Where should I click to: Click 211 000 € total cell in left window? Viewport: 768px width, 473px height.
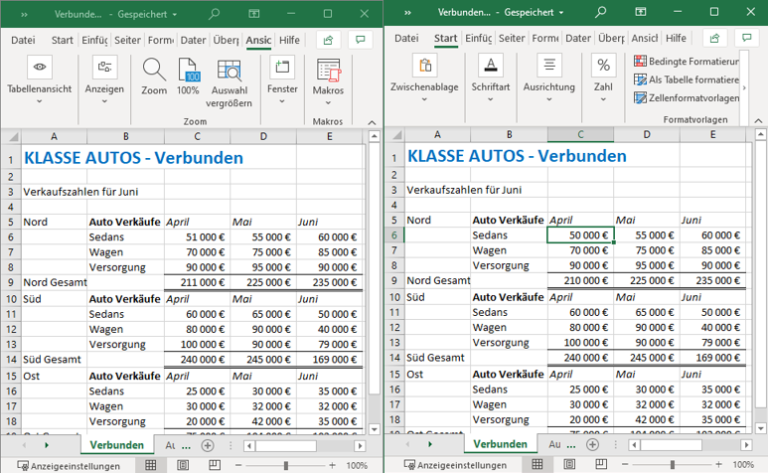coord(197,283)
